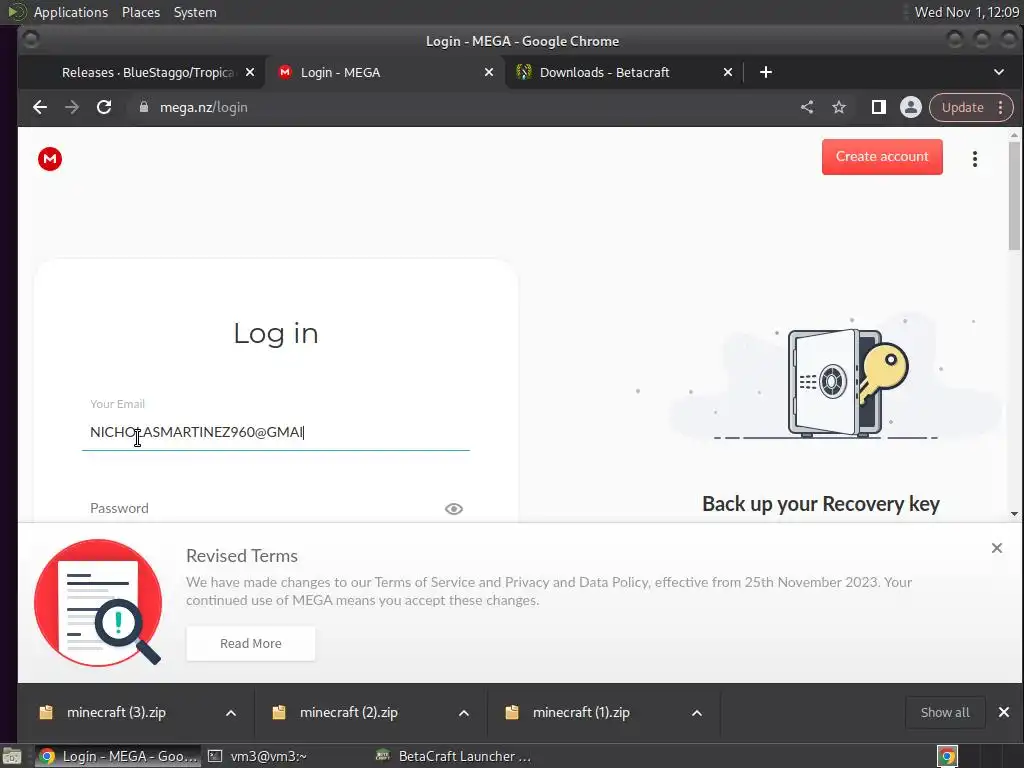Bookmark this page with star icon

pyautogui.click(x=839, y=107)
